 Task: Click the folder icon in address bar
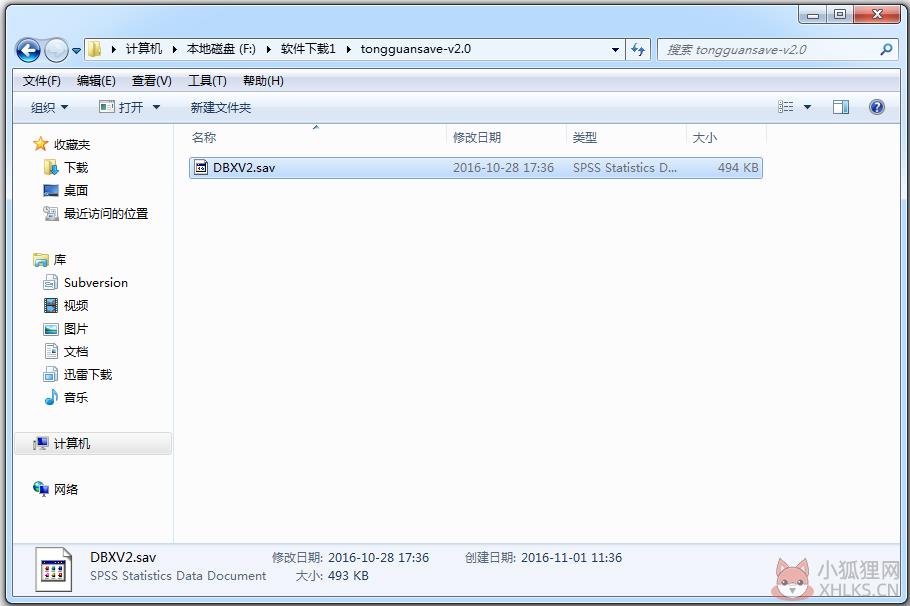pos(95,49)
